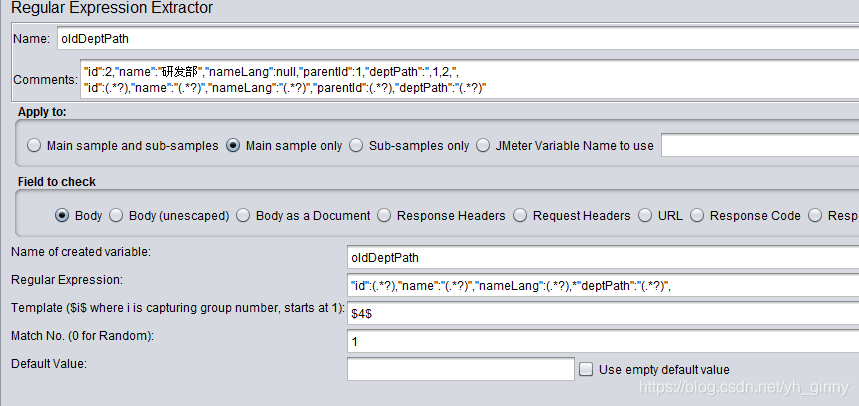
Task: Choose Request Headers option
Action: tap(520, 216)
